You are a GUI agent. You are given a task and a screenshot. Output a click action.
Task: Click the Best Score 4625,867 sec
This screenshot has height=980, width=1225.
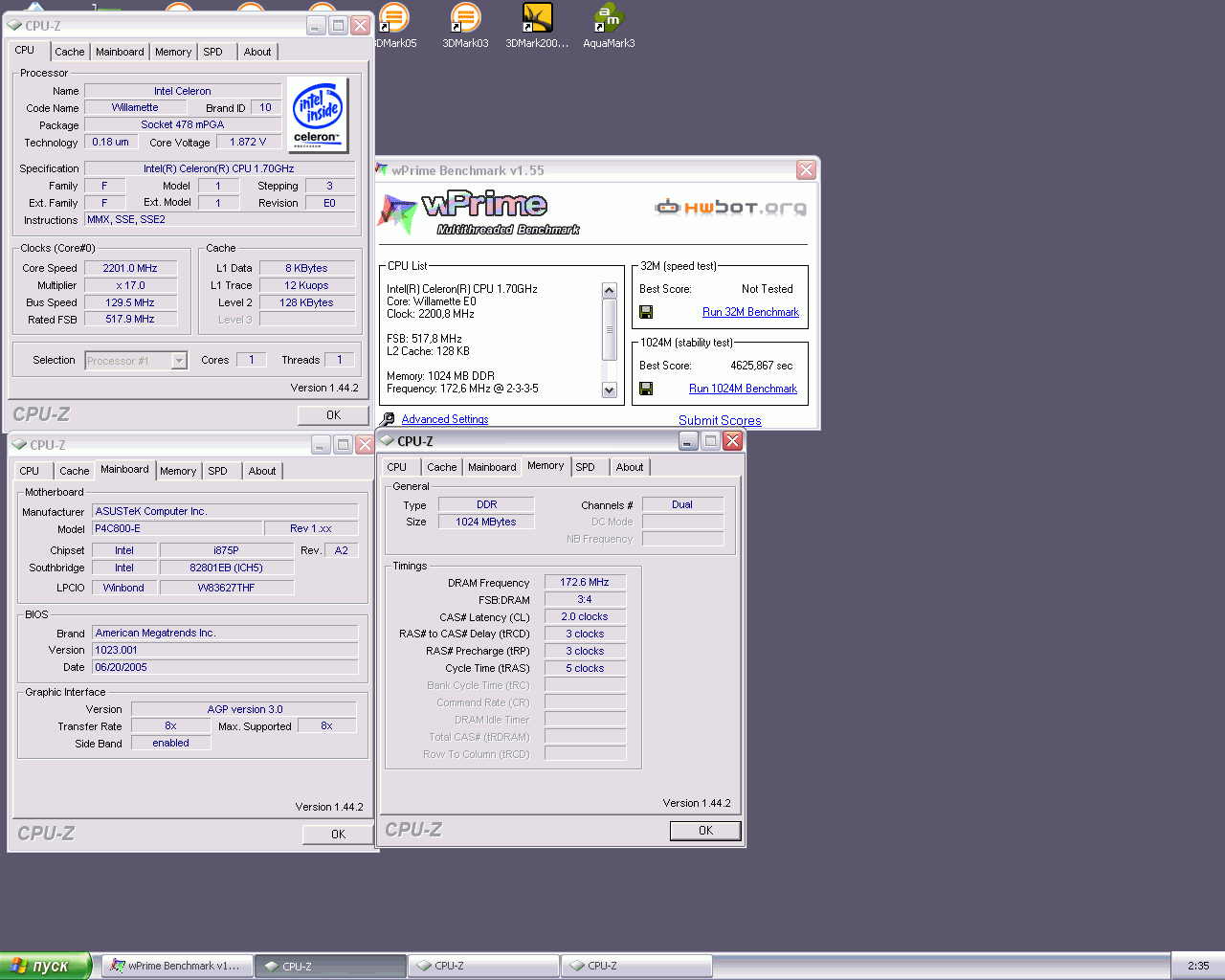(762, 366)
